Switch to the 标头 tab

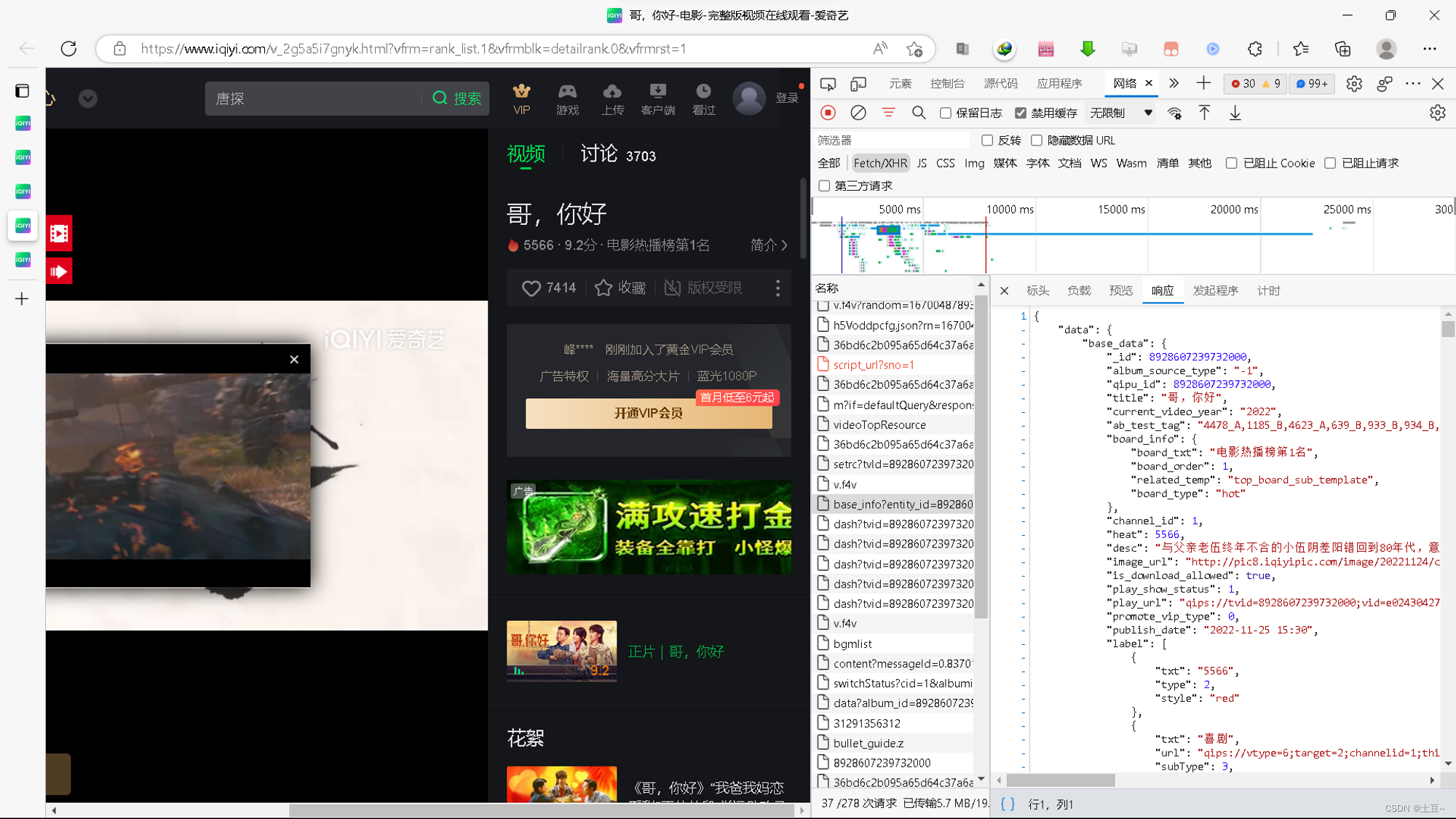pos(1037,290)
